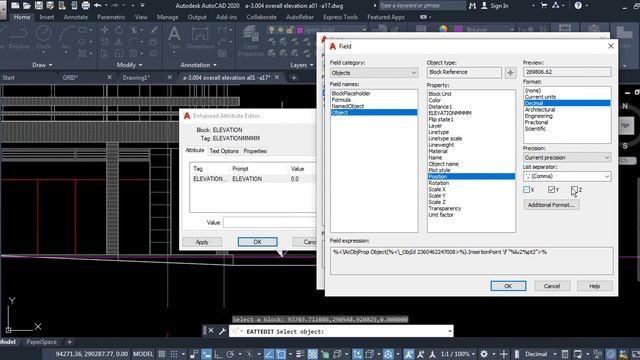Expand the command line history arrow
The image size is (640, 360).
(x=450, y=331)
